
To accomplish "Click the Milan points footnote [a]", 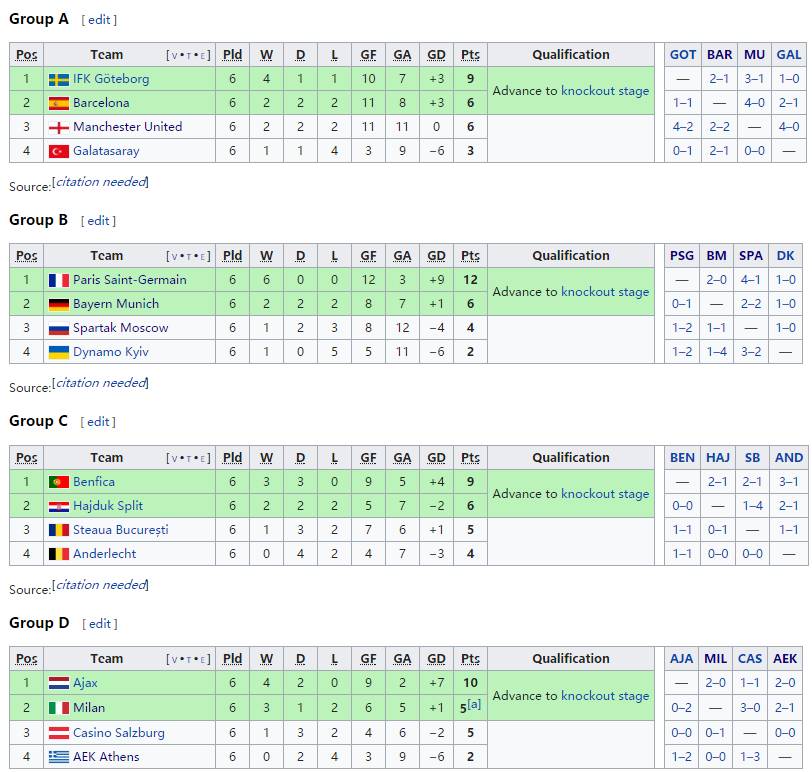I will click(474, 705).
